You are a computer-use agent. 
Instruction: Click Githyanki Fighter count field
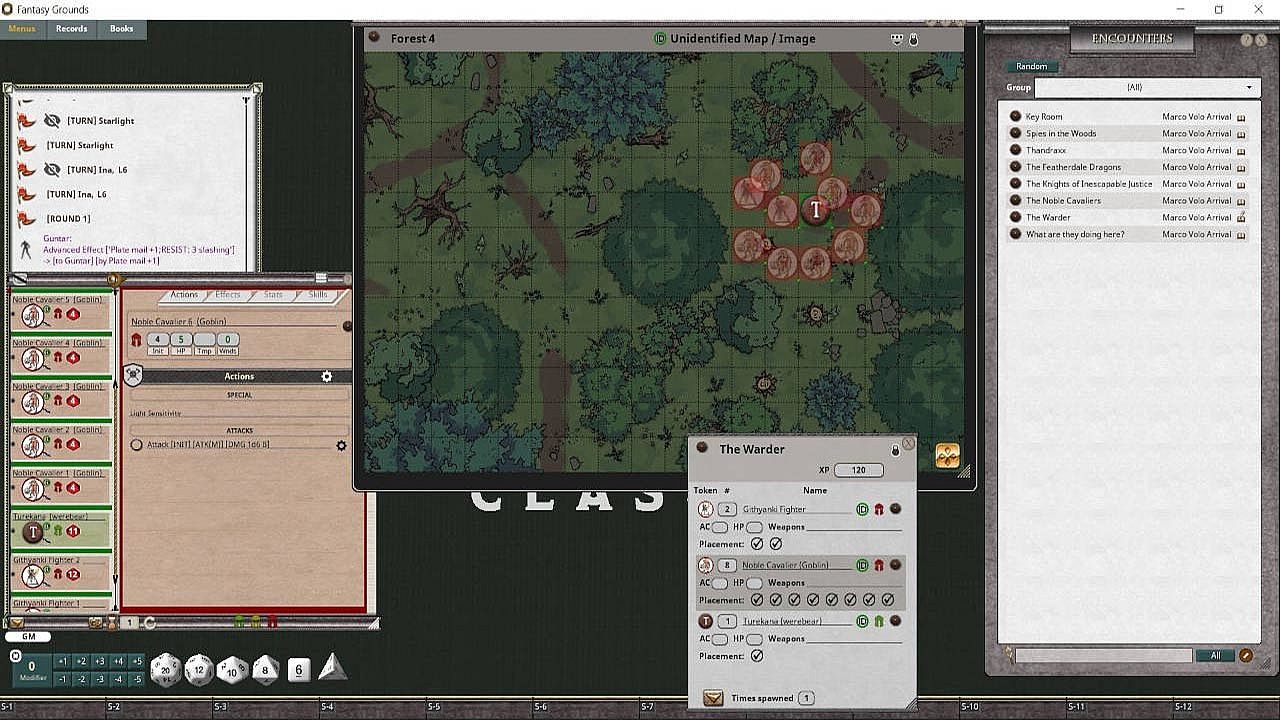pos(727,509)
